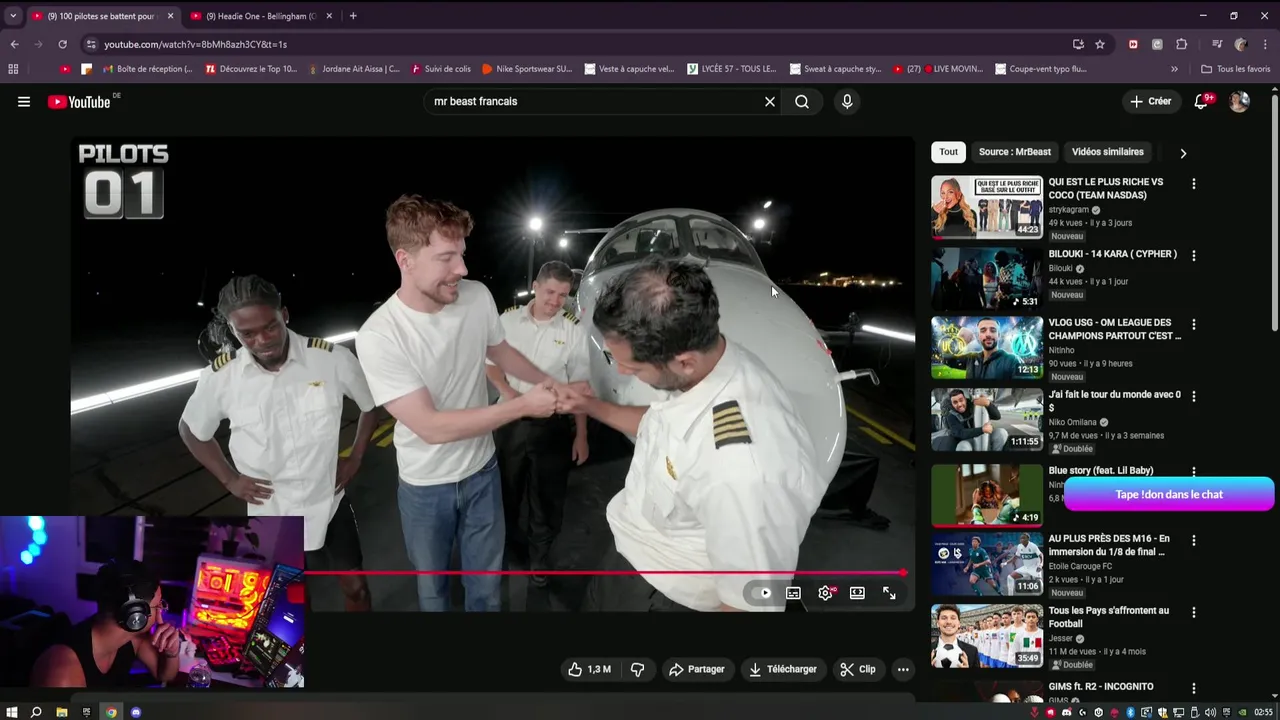1280x720 pixels.
Task: Open Boîte de réception bookmark
Action: [x=147, y=69]
